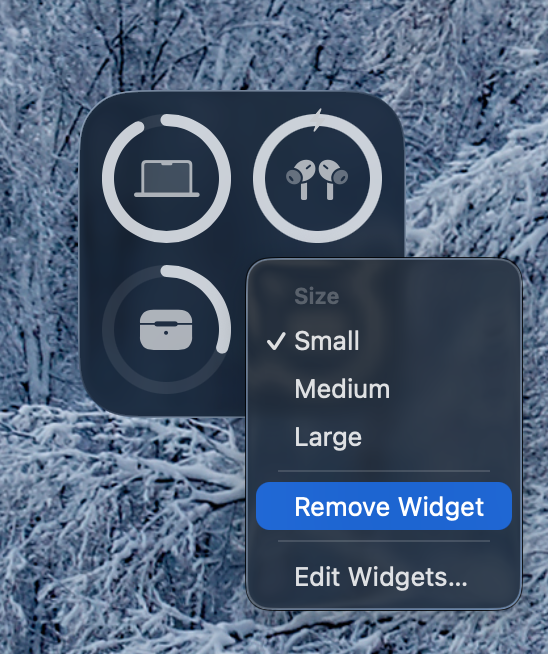
Task: Click the Size section header label
Action: coord(317,297)
